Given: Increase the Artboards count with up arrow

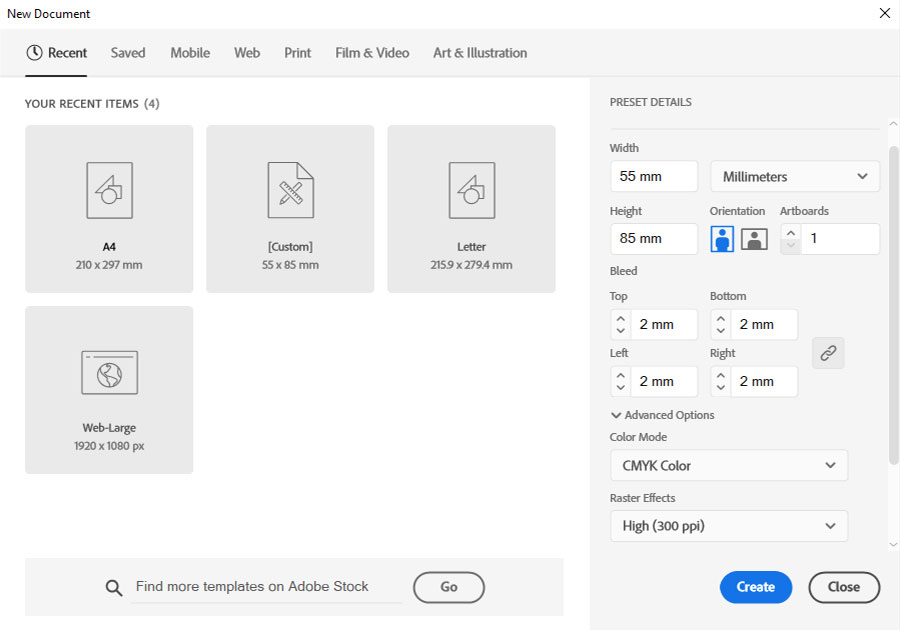Looking at the screenshot, I should click(791, 232).
